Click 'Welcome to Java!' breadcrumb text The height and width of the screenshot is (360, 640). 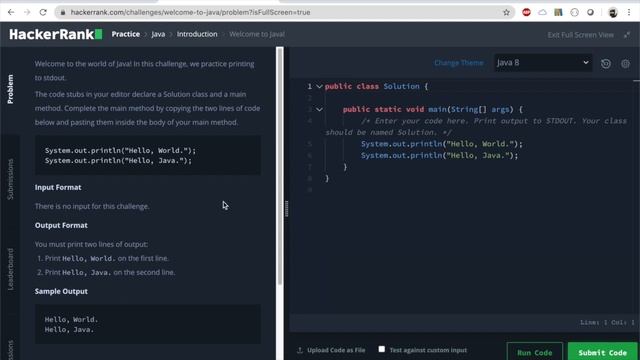pos(257,34)
